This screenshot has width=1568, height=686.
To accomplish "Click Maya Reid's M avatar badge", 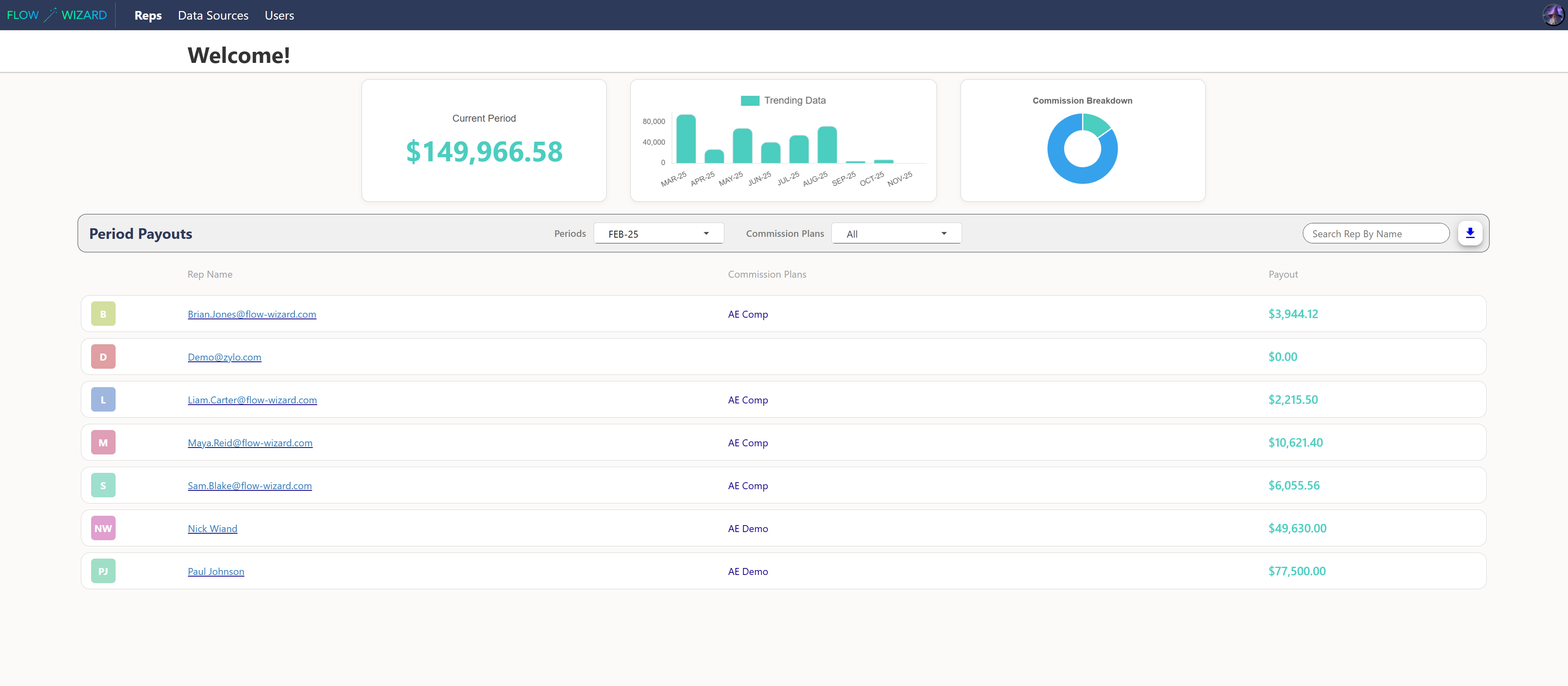I will pos(103,443).
